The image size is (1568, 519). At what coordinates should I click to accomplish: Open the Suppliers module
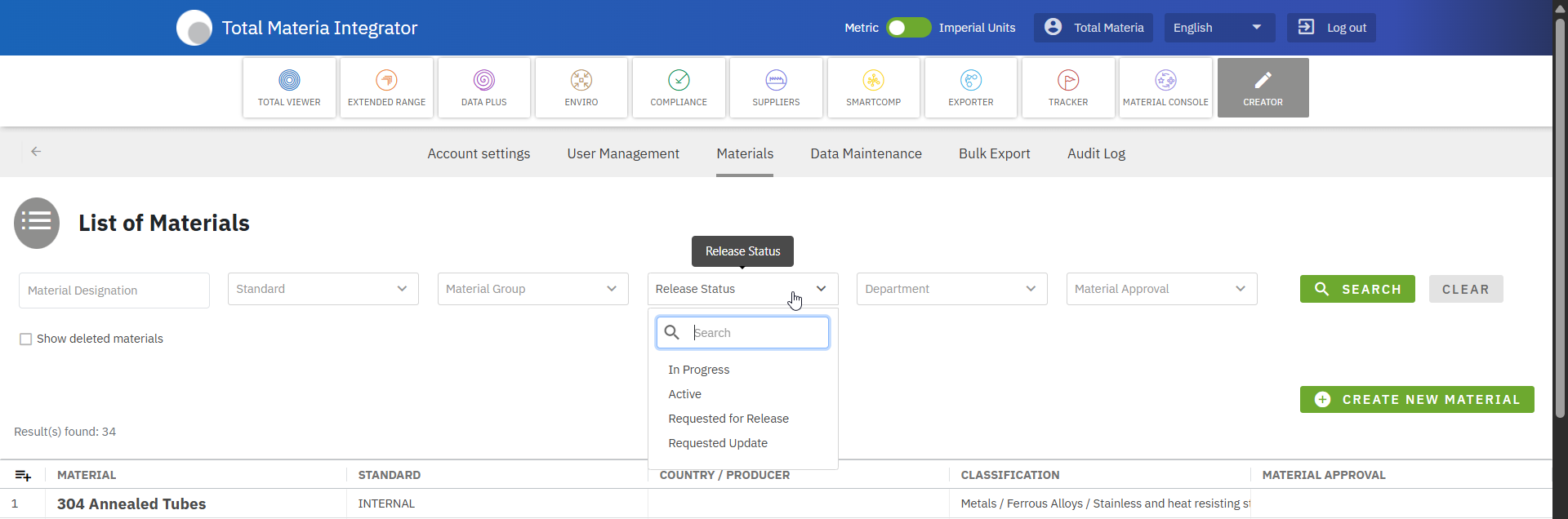[776, 88]
